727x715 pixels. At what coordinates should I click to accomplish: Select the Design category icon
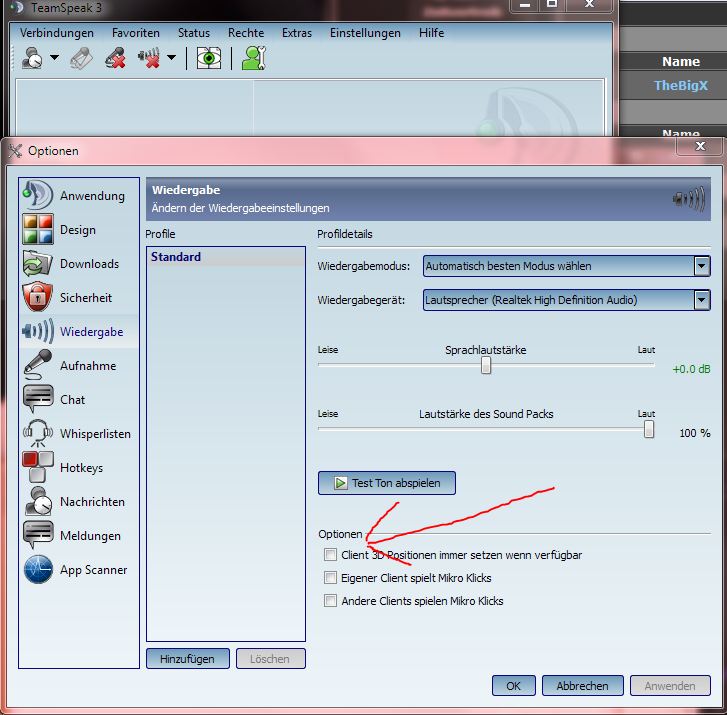click(38, 230)
